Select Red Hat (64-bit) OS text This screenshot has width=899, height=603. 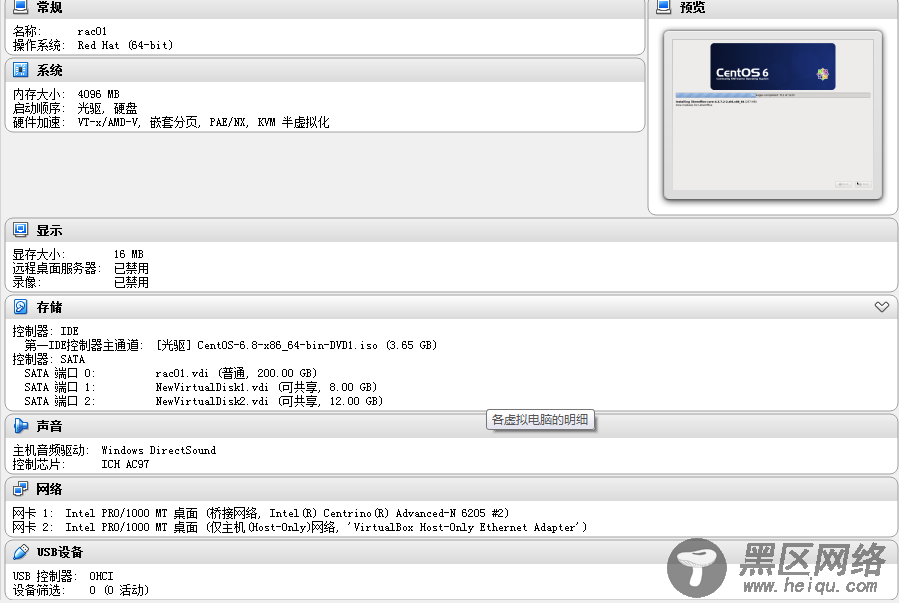pyautogui.click(x=125, y=45)
